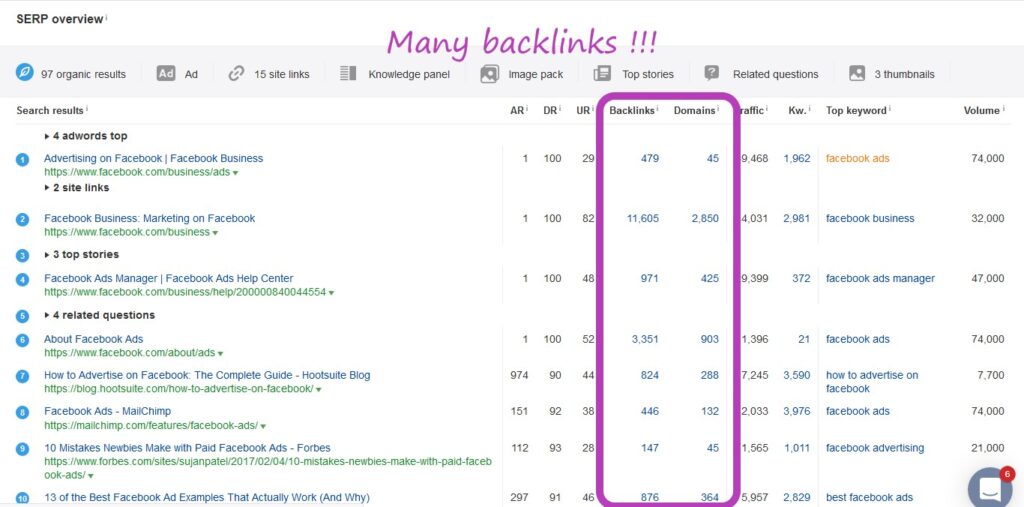Open Facebook Business: Marketing on Facebook link
Image resolution: width=1024 pixels, height=507 pixels.
(x=150, y=218)
